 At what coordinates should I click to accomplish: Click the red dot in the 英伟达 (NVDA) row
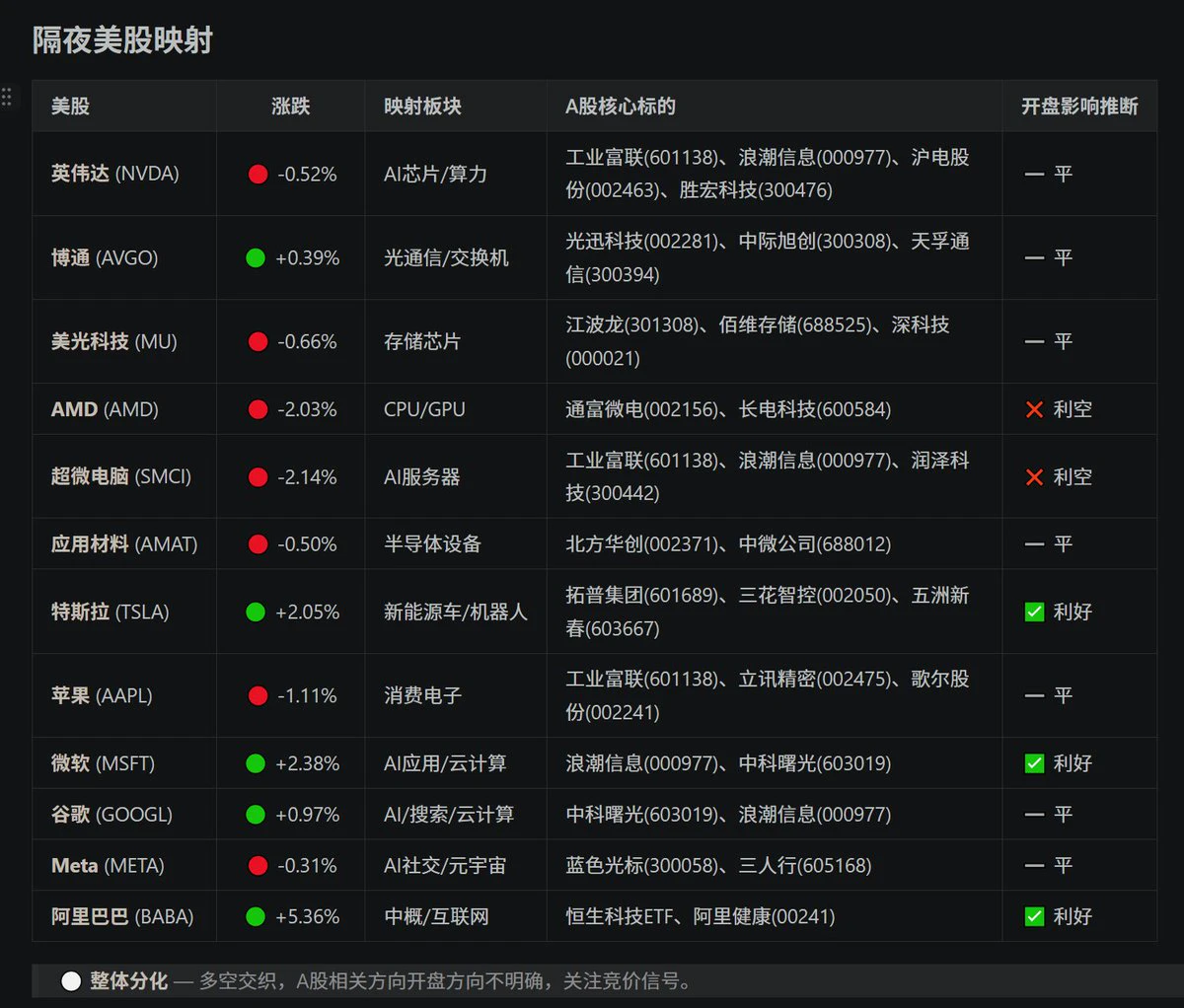(x=259, y=175)
